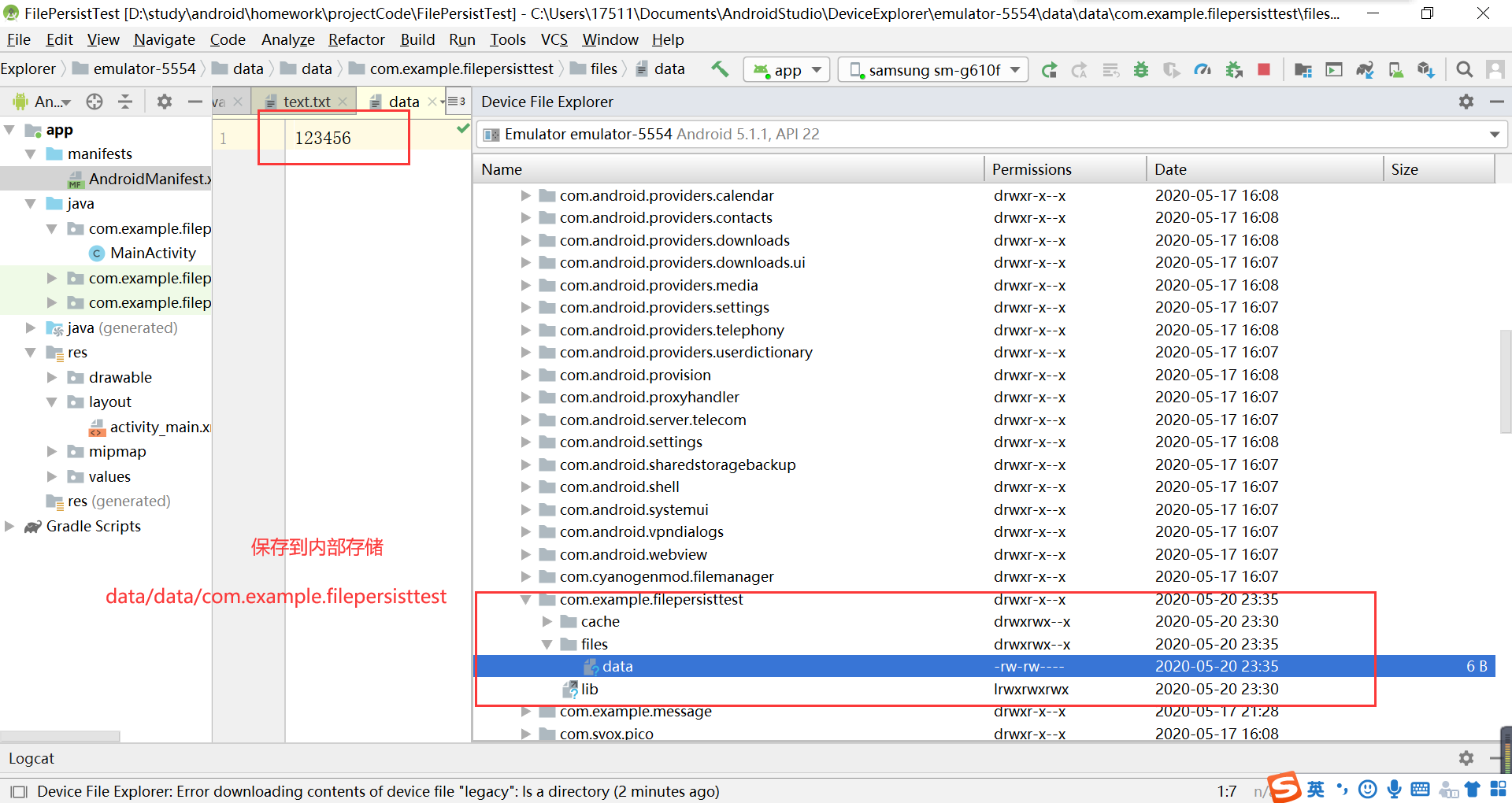1512x803 pixels.
Task: Select activity_main.xml in project tree
Action: point(150,427)
